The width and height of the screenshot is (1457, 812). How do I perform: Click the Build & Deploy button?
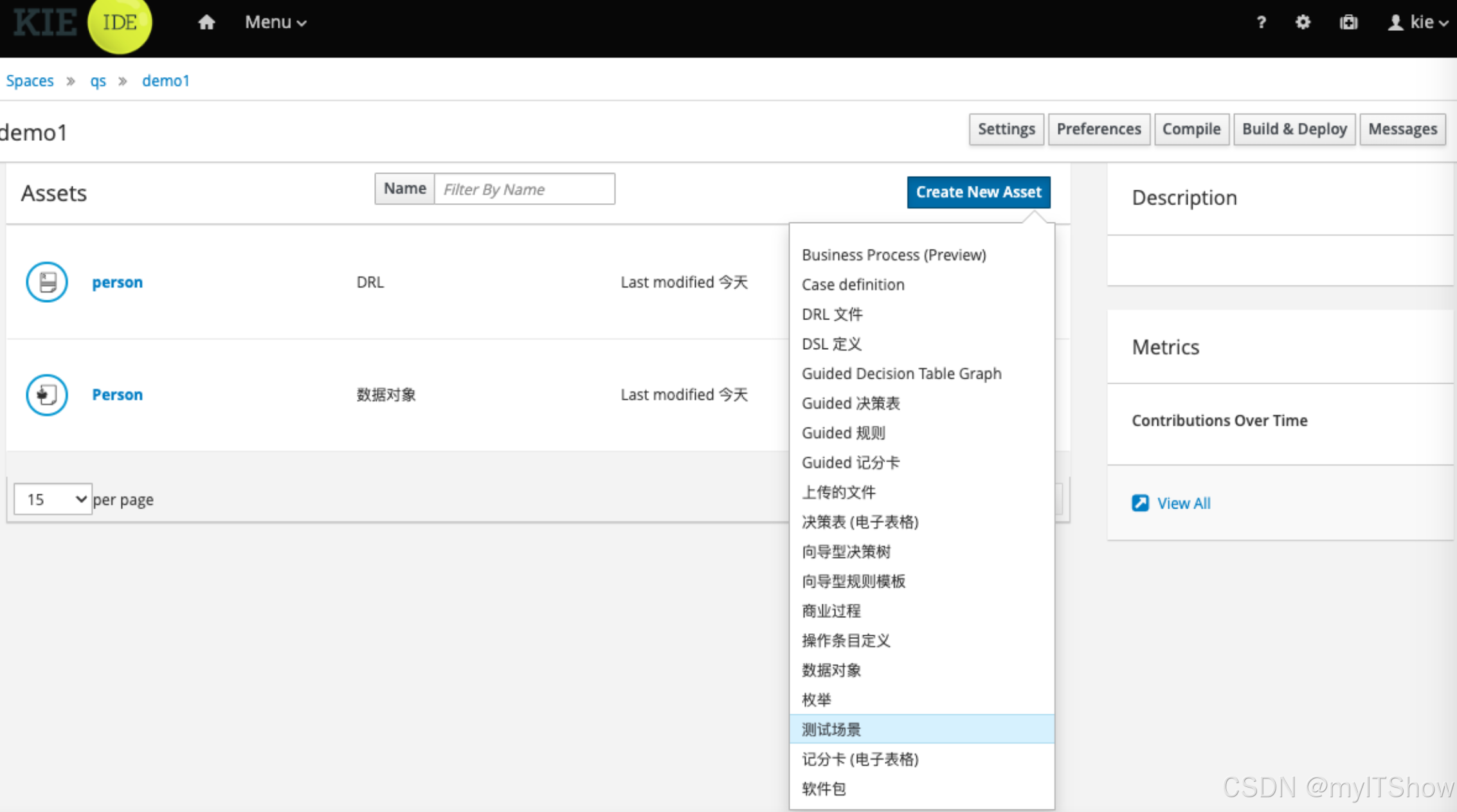click(x=1294, y=129)
